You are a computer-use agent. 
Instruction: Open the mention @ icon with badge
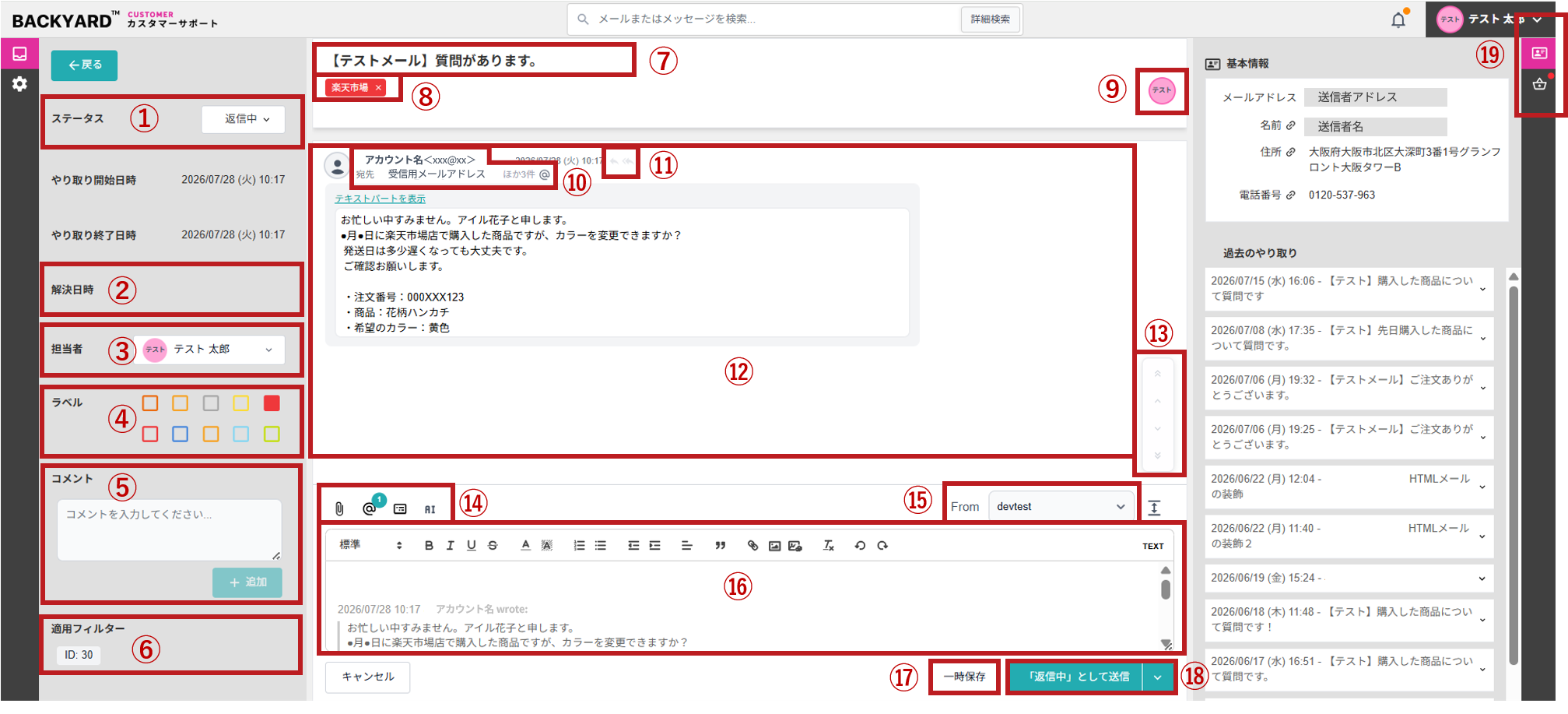(x=370, y=508)
